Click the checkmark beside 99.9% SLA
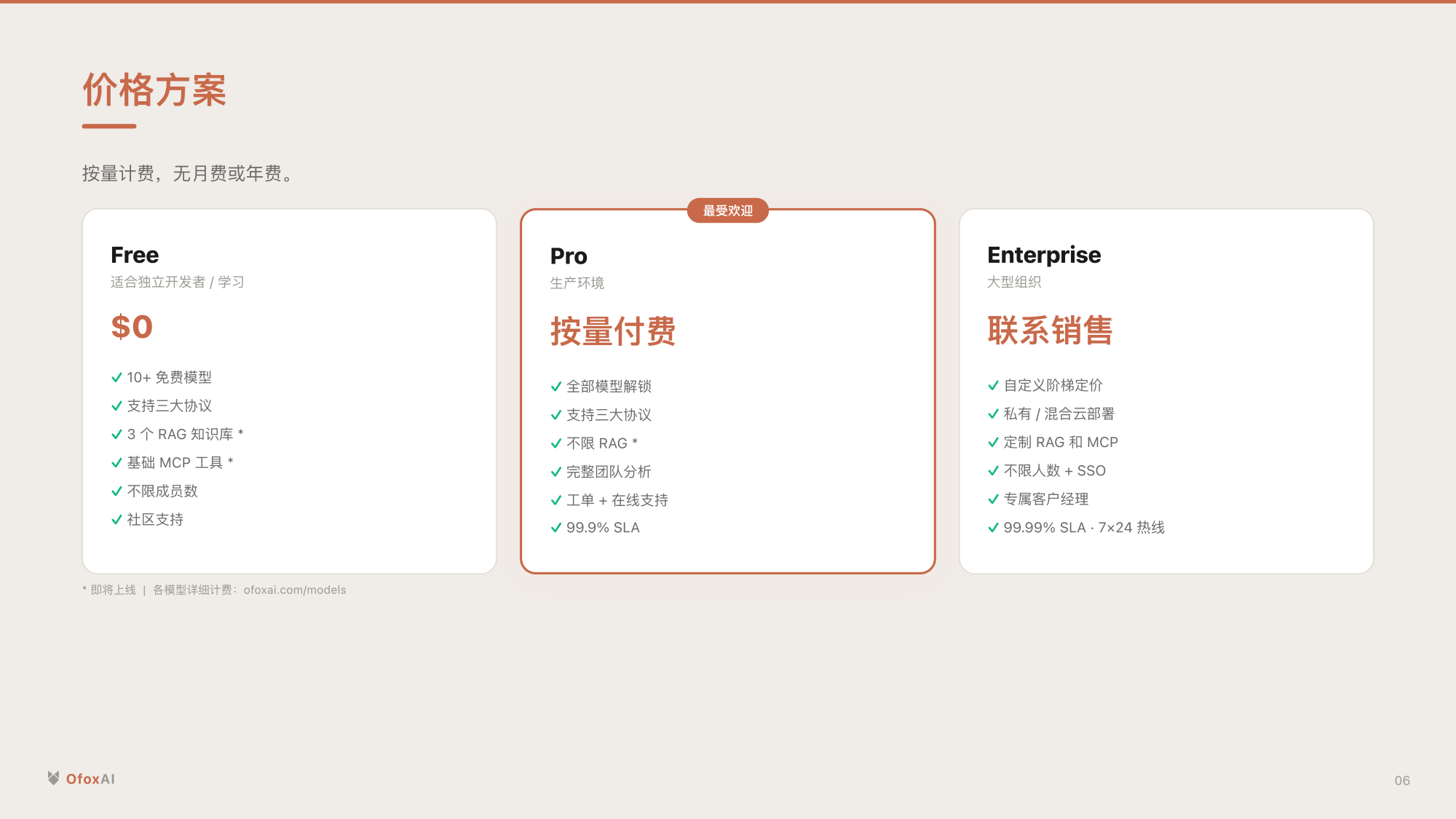Viewport: 1456px width, 819px height. [555, 528]
